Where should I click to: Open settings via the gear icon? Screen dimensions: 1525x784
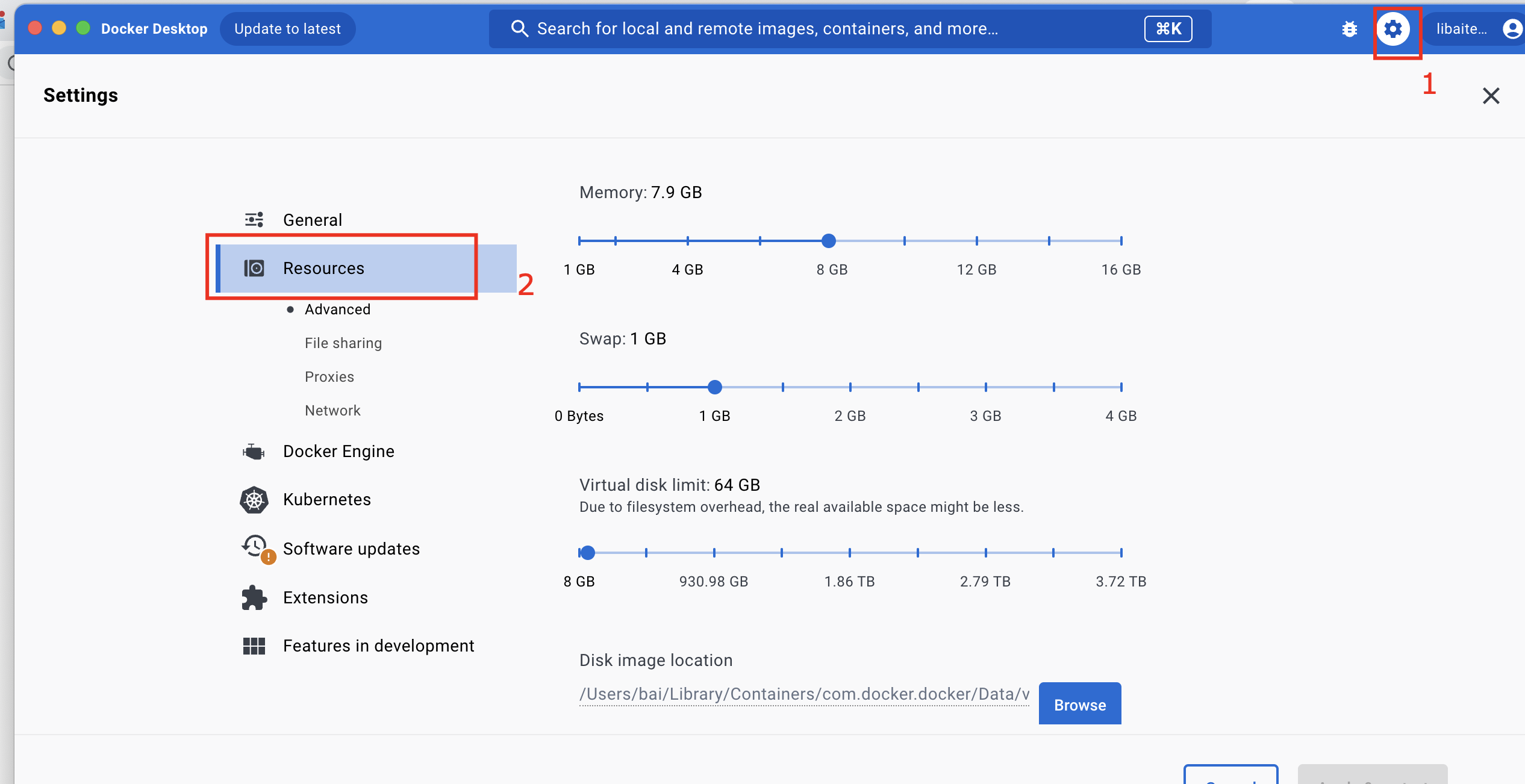(1392, 29)
